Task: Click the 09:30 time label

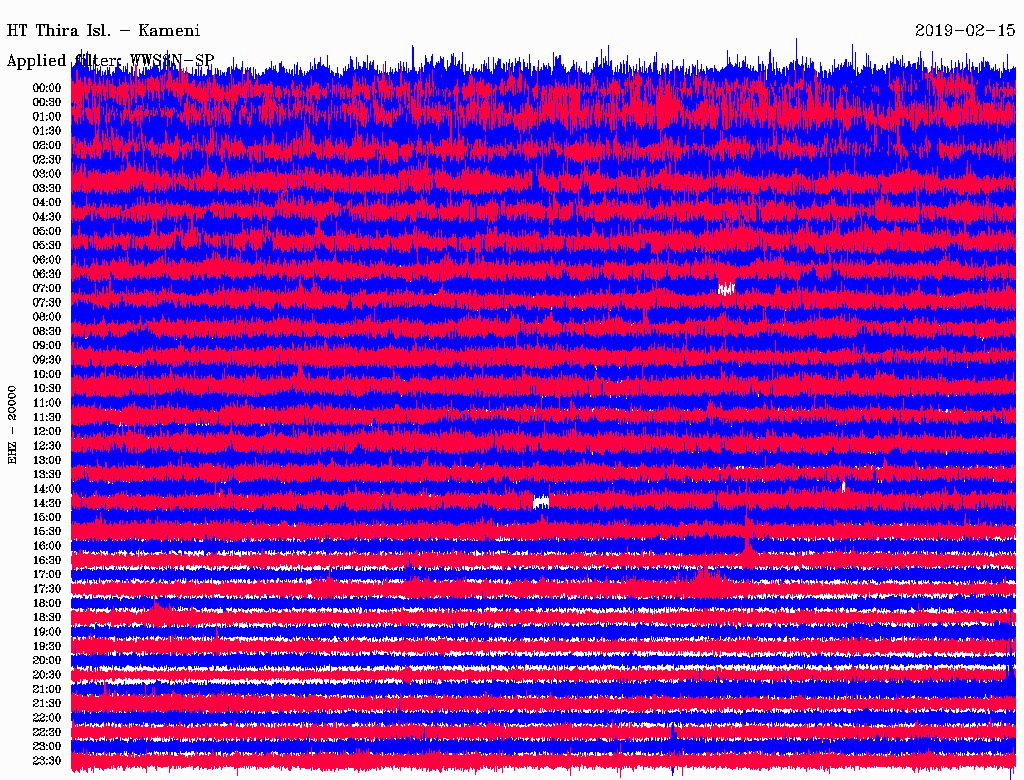Action: (x=46, y=359)
